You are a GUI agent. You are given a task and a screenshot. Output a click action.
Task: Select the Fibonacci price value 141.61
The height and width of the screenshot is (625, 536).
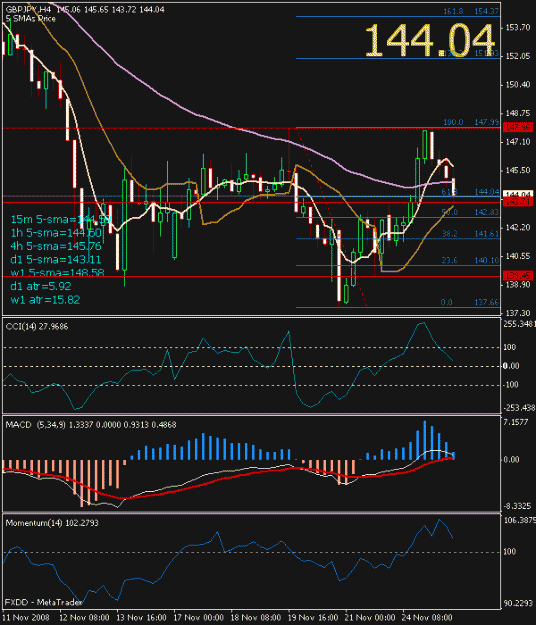pos(487,234)
